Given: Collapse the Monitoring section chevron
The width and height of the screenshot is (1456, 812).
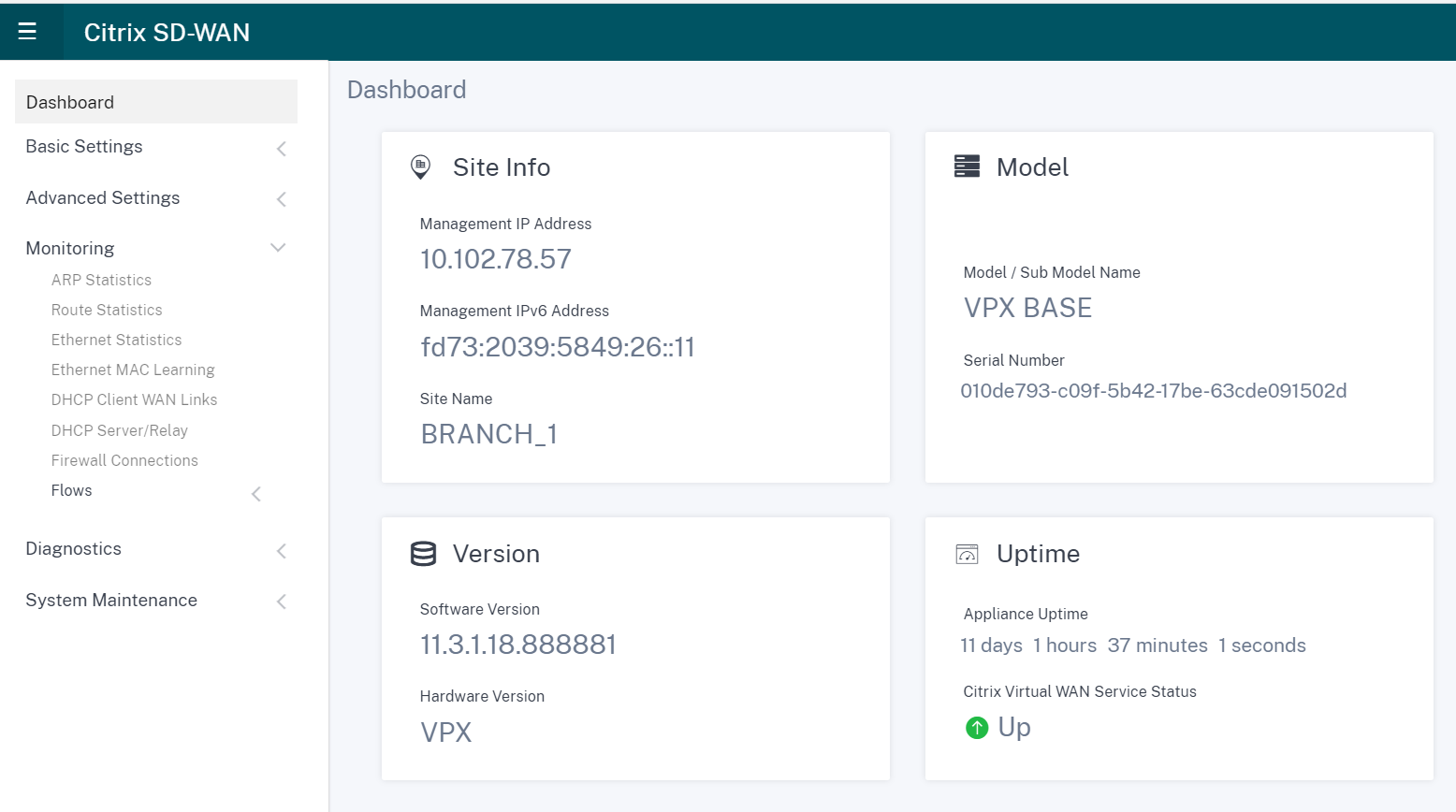Looking at the screenshot, I should coord(278,248).
